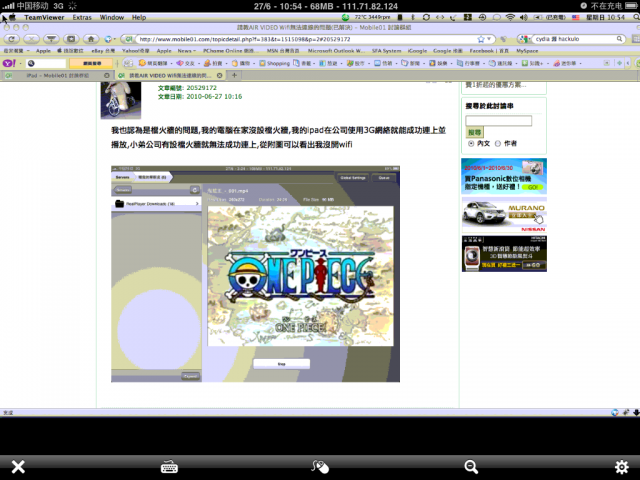Image resolution: width=640 pixels, height=480 pixels.
Task: Click Yahoo toolbar add plus icon
Action: 620,63
